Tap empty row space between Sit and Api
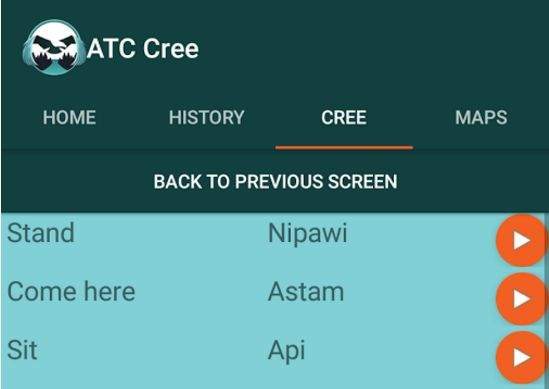The image size is (549, 389). pyautogui.click(x=151, y=350)
